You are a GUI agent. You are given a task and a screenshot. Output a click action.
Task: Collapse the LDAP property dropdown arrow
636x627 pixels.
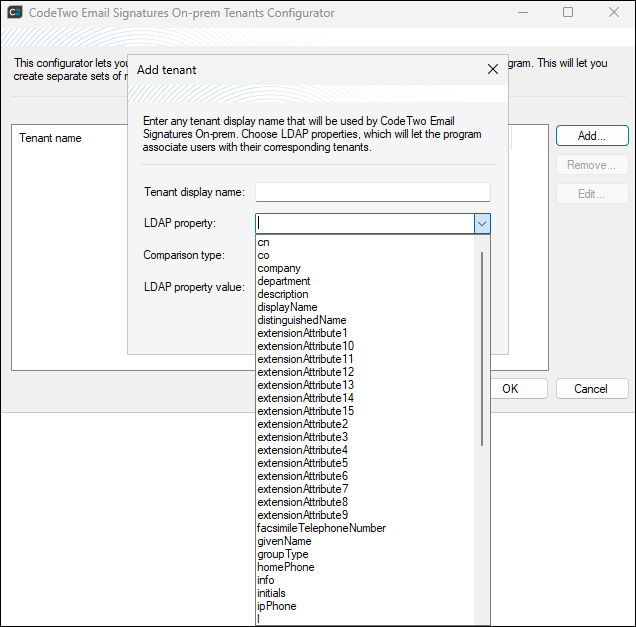coord(482,224)
